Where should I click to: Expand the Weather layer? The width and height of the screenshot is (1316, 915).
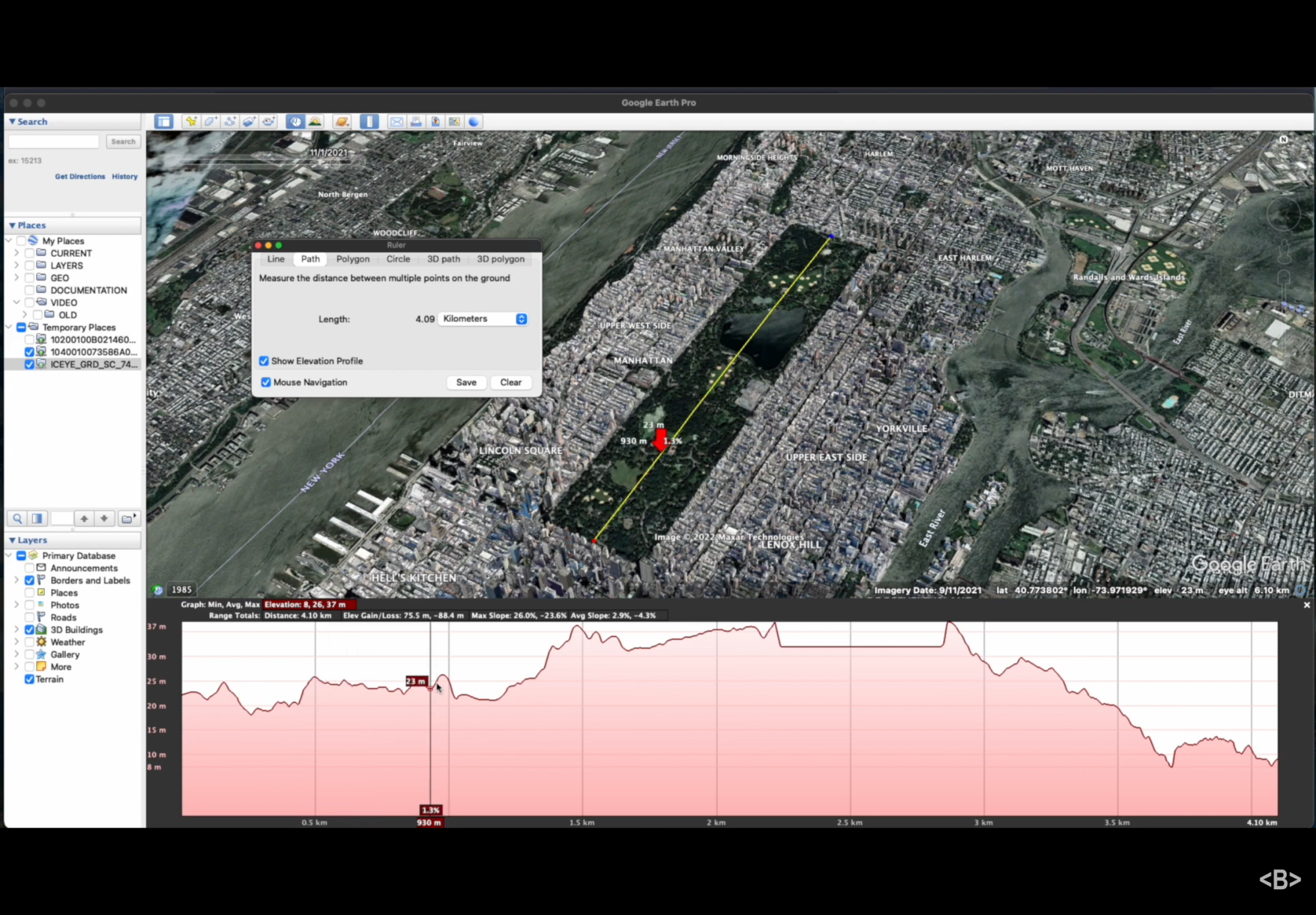(16, 642)
